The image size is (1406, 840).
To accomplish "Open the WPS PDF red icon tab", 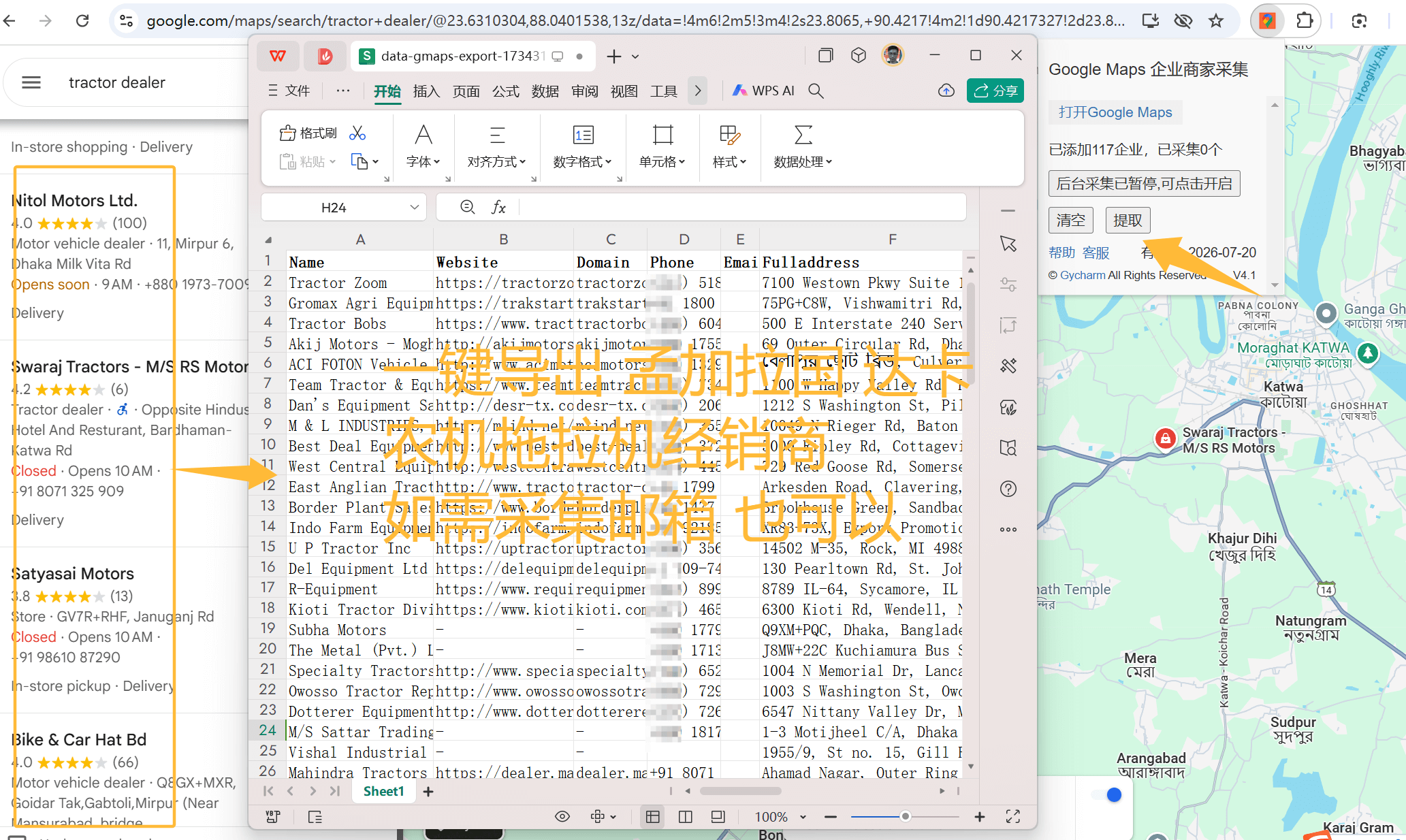I will [325, 56].
